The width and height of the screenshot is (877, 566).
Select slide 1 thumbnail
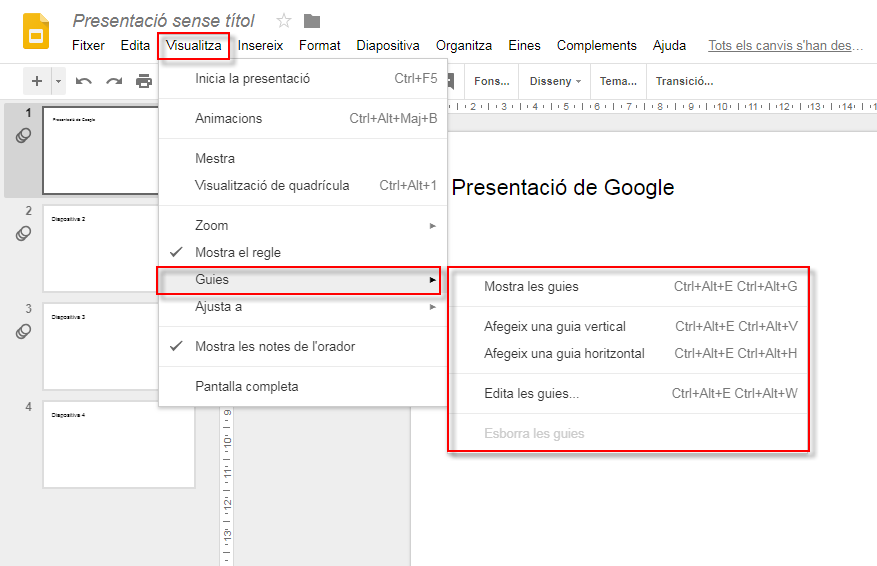pos(101,150)
